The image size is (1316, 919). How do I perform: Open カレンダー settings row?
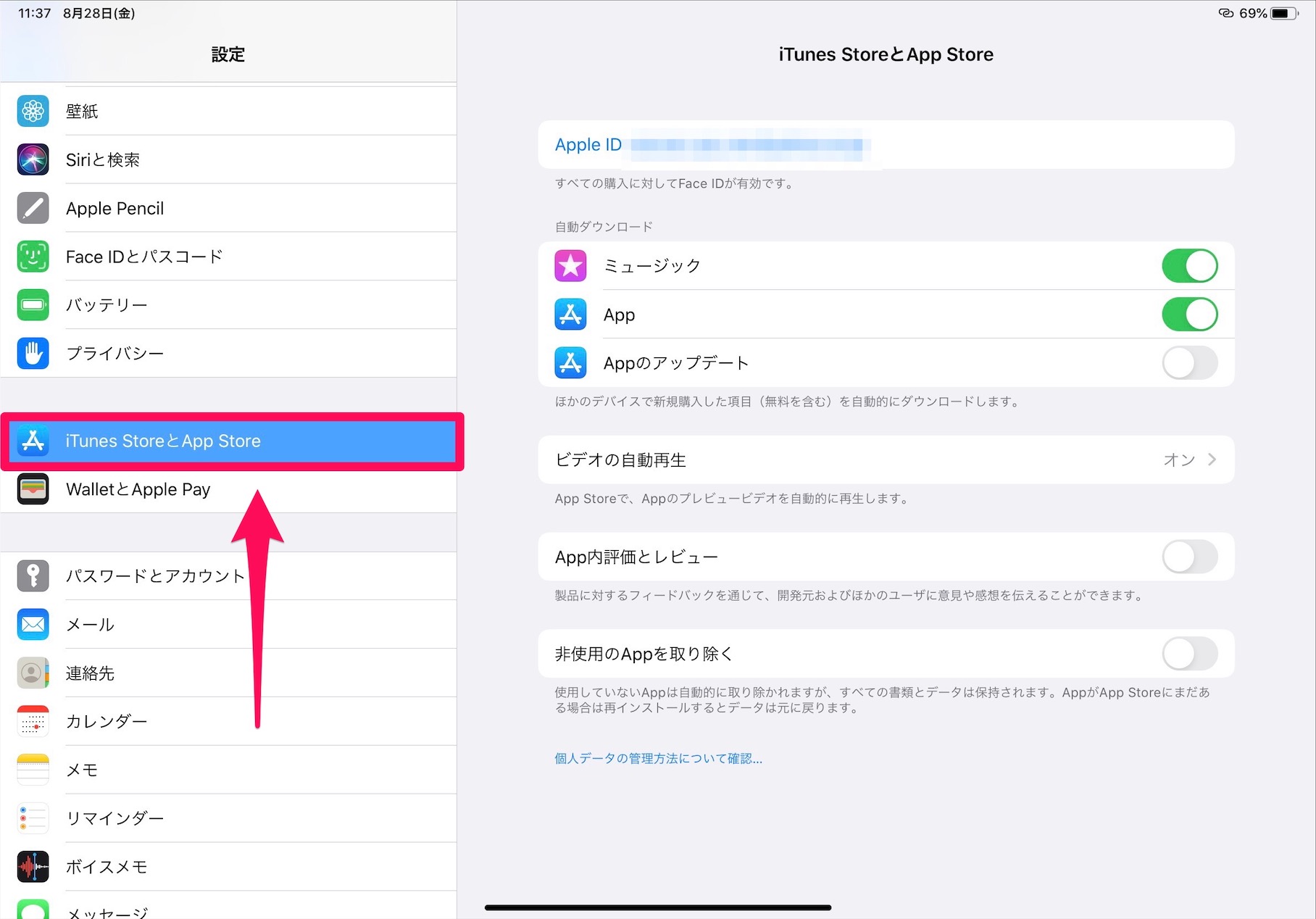click(x=228, y=722)
